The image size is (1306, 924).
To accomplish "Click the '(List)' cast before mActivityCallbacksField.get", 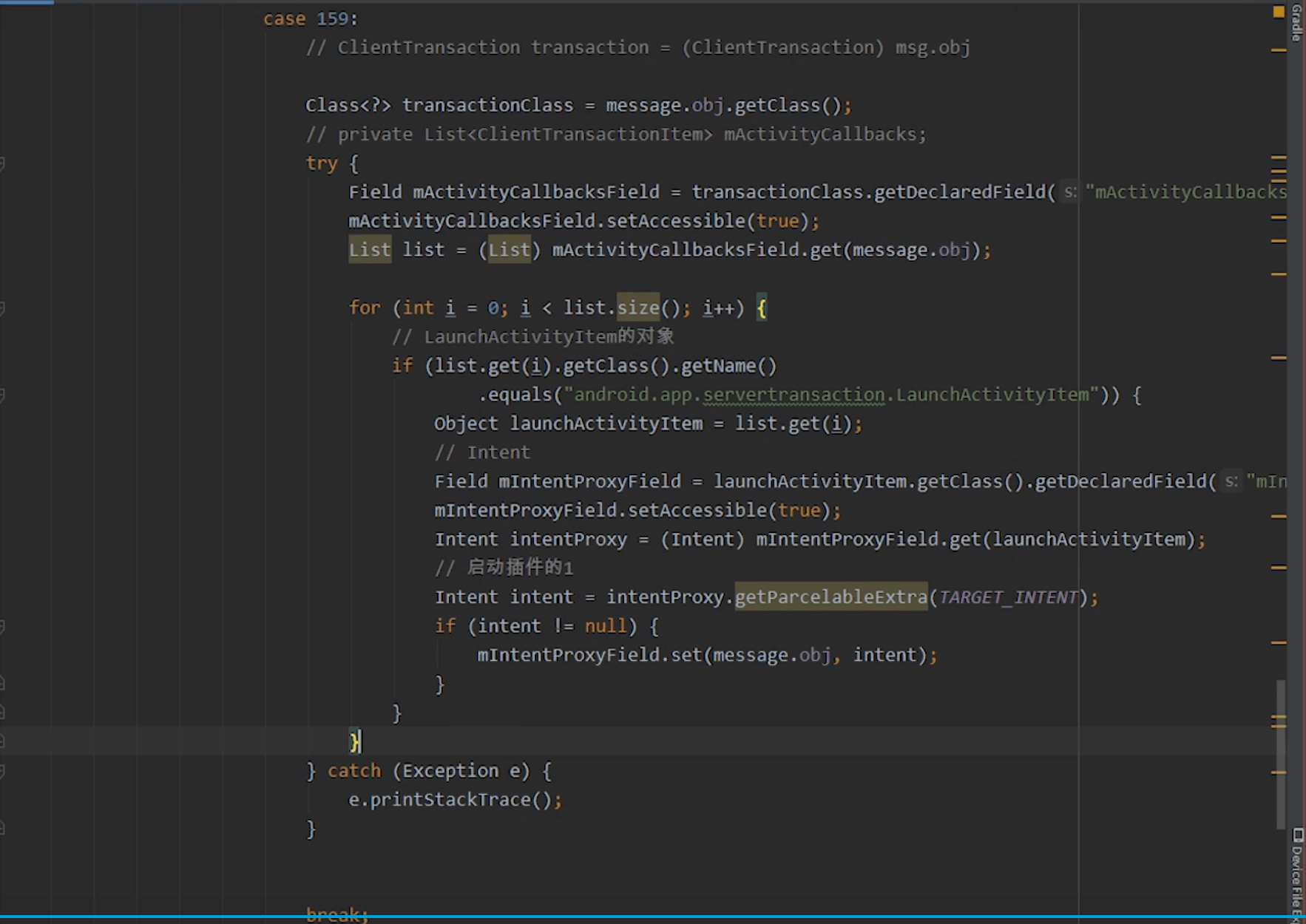I will (510, 250).
